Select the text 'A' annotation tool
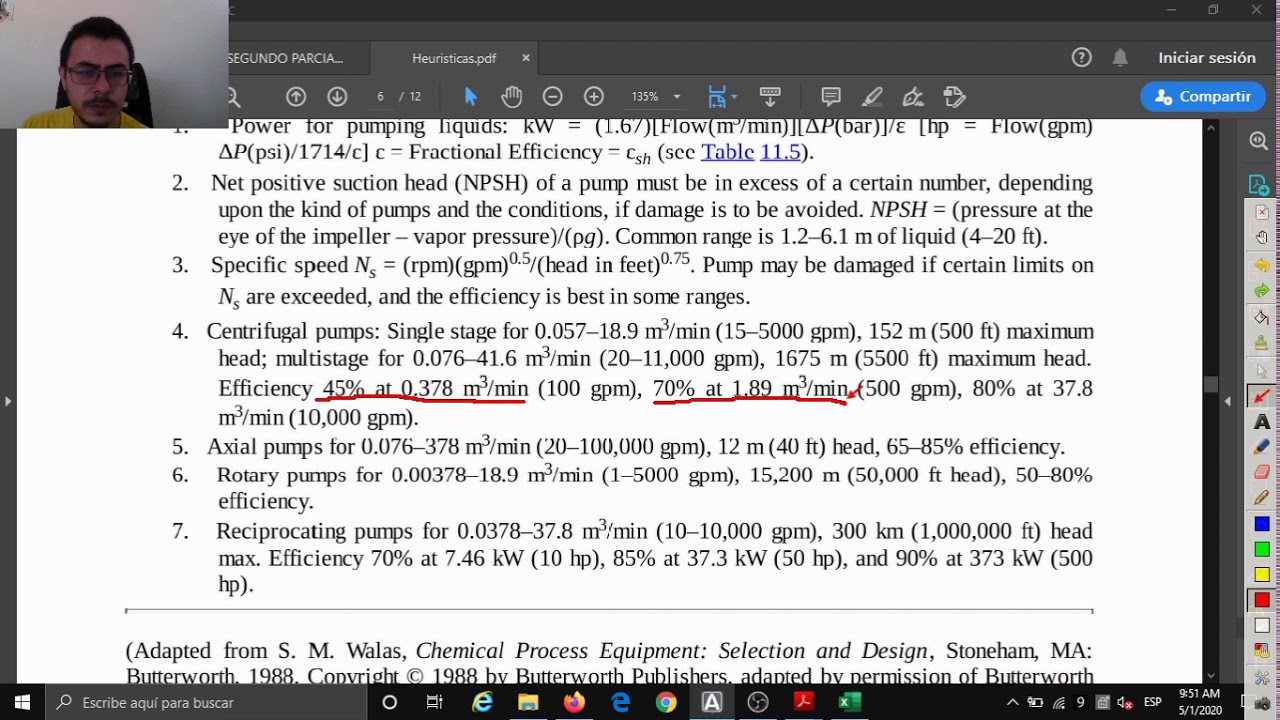This screenshot has height=720, width=1280. [x=1262, y=421]
